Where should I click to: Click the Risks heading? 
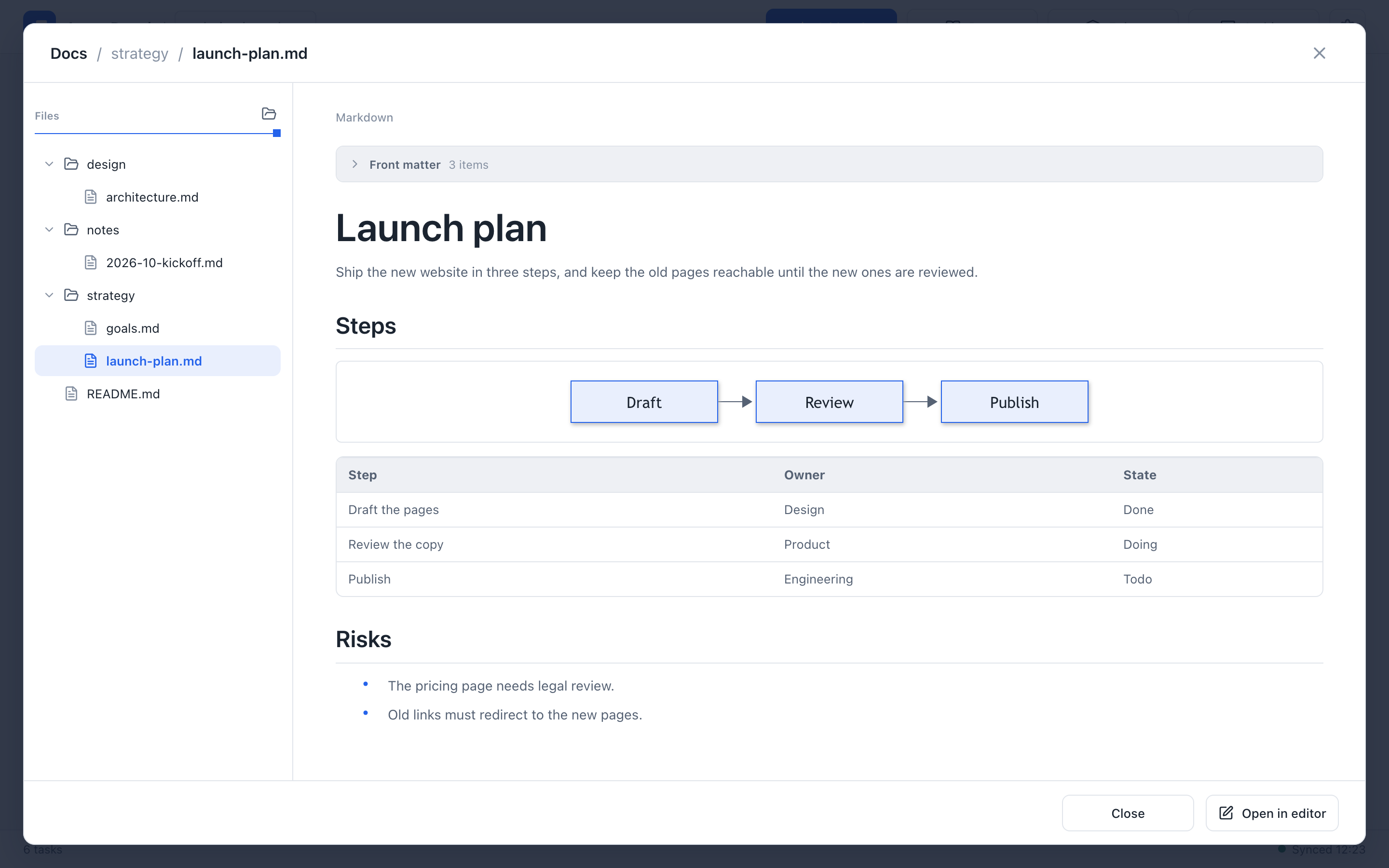363,639
